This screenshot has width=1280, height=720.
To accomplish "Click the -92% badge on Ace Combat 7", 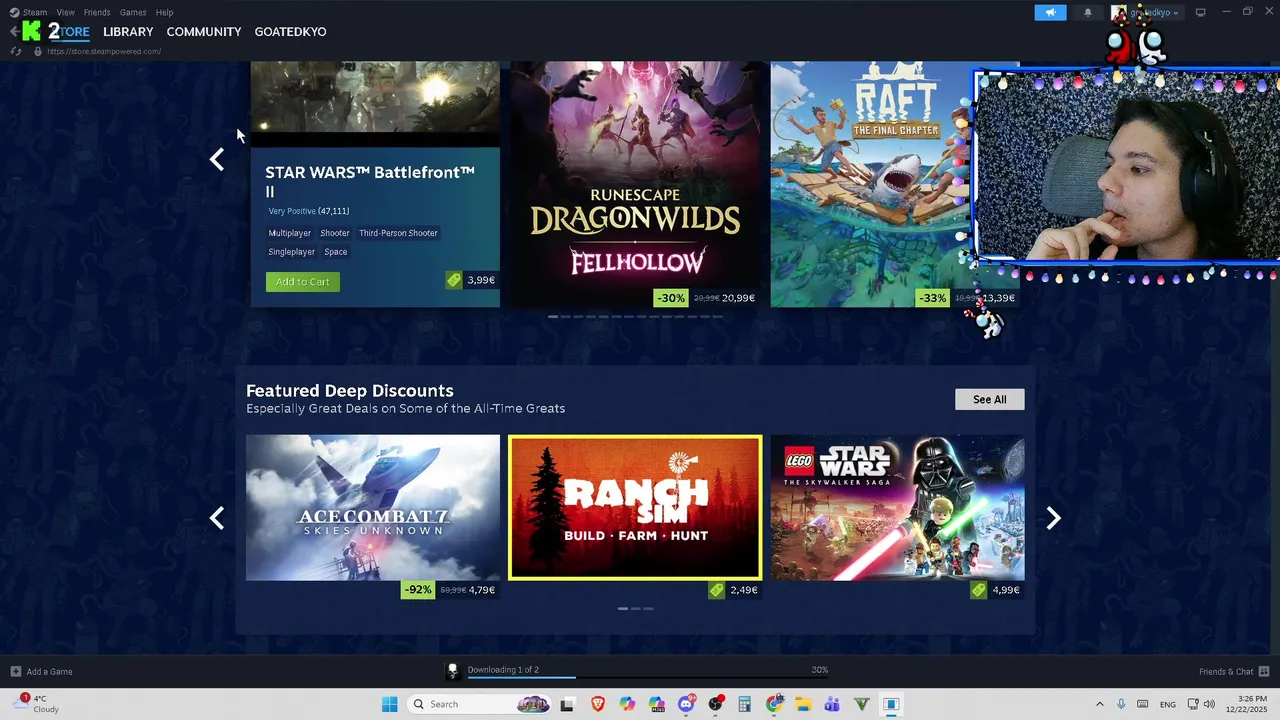I will pos(418,590).
